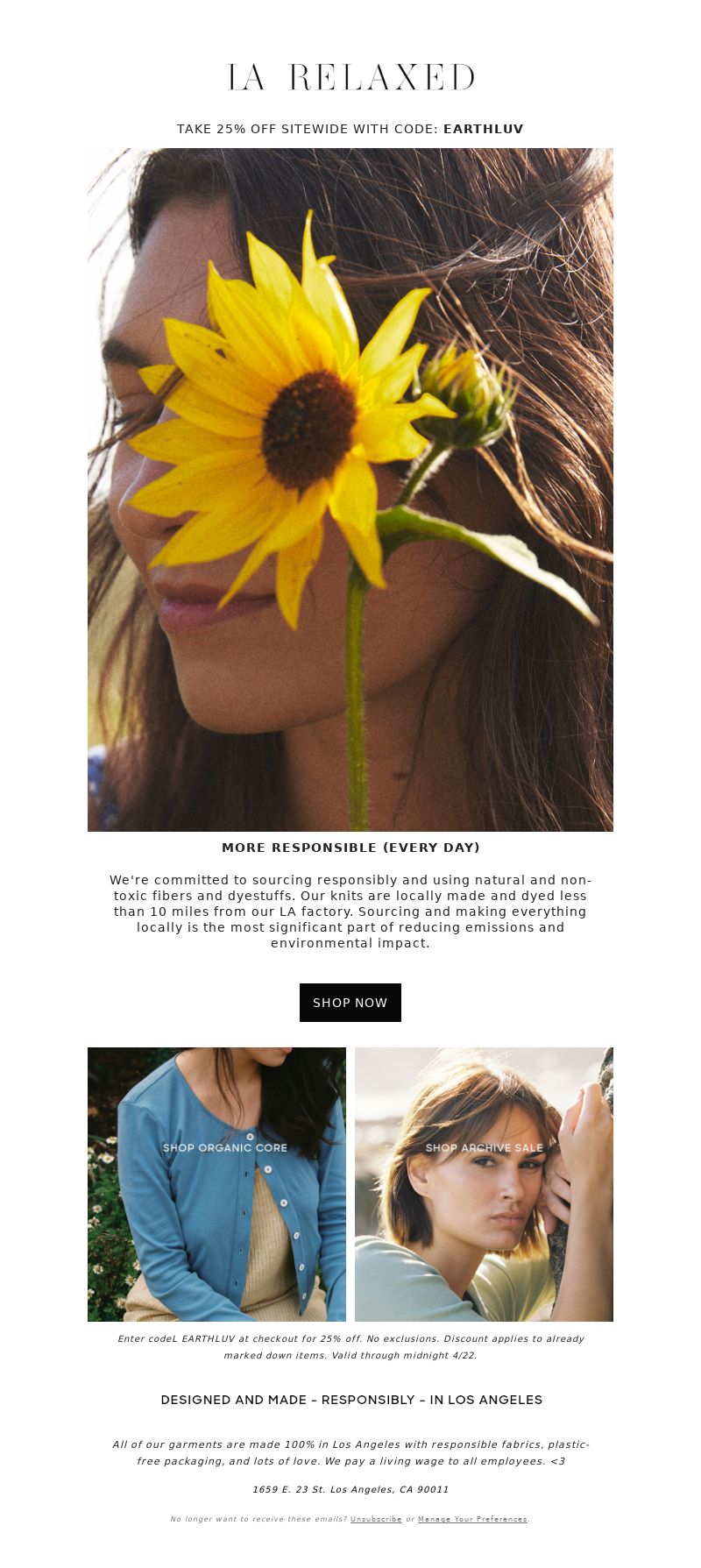Click the 1659 E. 23 St. address line
701x1568 pixels.
point(350,1489)
